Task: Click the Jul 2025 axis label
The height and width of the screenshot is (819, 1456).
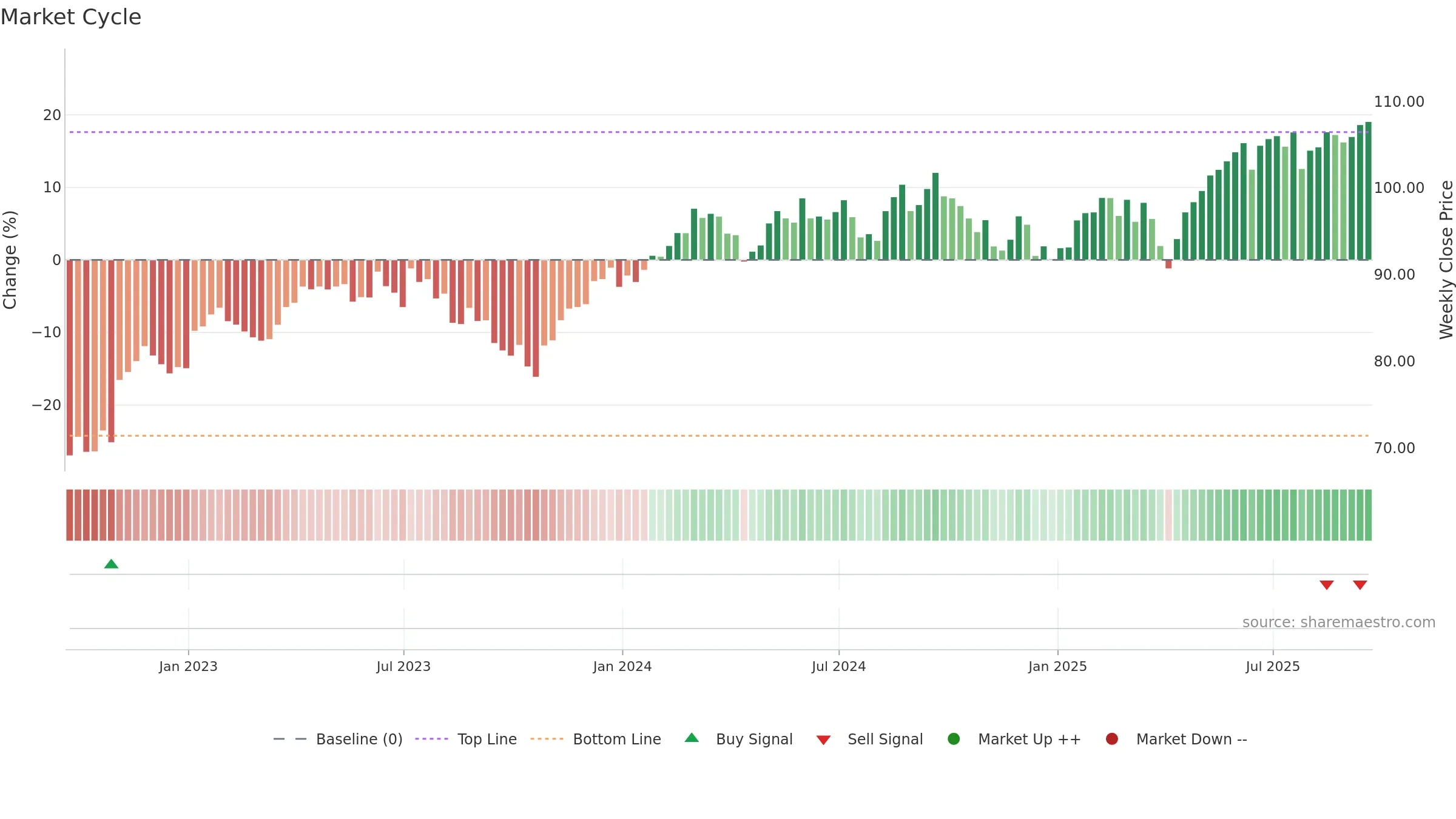Action: pyautogui.click(x=1273, y=666)
